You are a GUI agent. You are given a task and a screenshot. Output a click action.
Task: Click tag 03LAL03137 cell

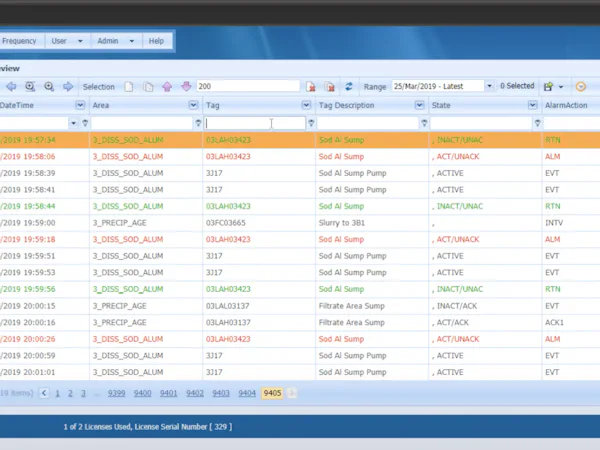tap(228, 306)
